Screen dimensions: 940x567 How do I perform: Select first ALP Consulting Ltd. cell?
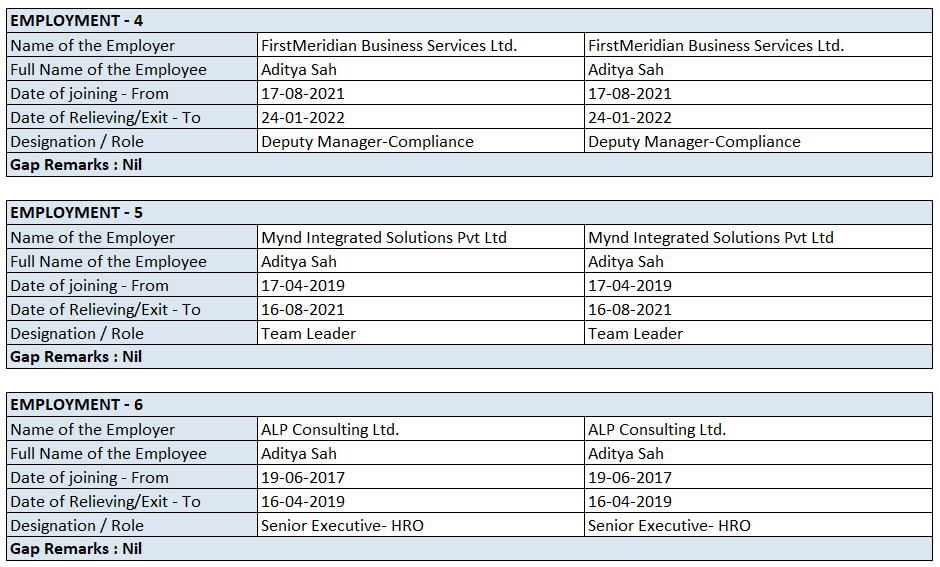(x=330, y=429)
